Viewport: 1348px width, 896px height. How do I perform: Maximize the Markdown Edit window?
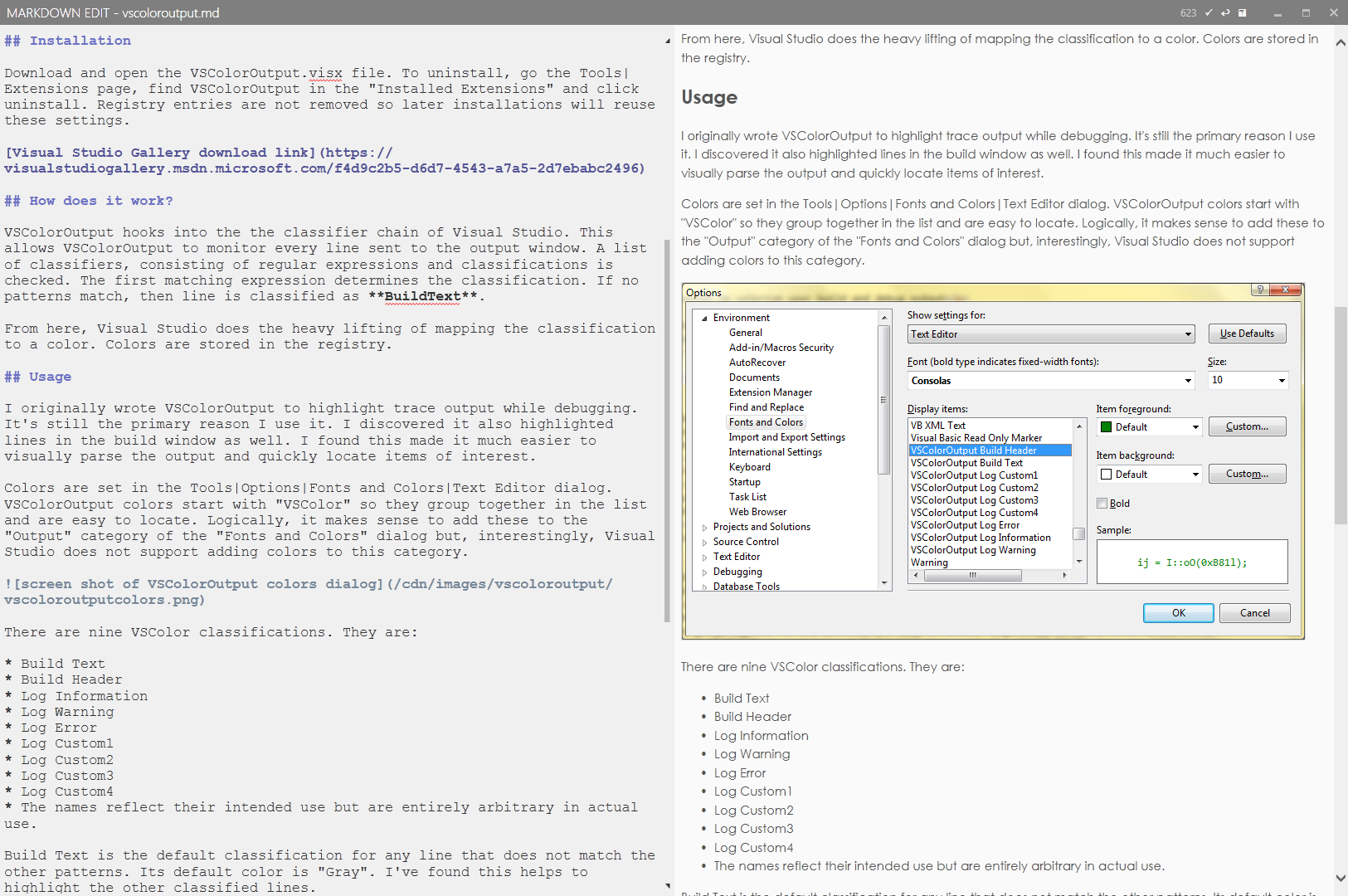[x=1306, y=13]
